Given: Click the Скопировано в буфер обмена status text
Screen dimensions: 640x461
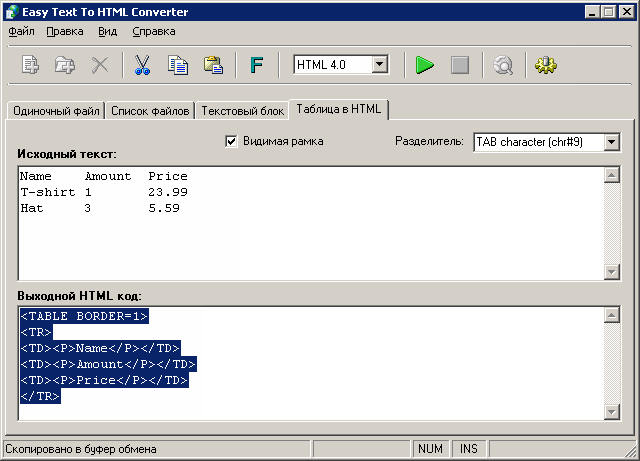Looking at the screenshot, I should 81,449.
